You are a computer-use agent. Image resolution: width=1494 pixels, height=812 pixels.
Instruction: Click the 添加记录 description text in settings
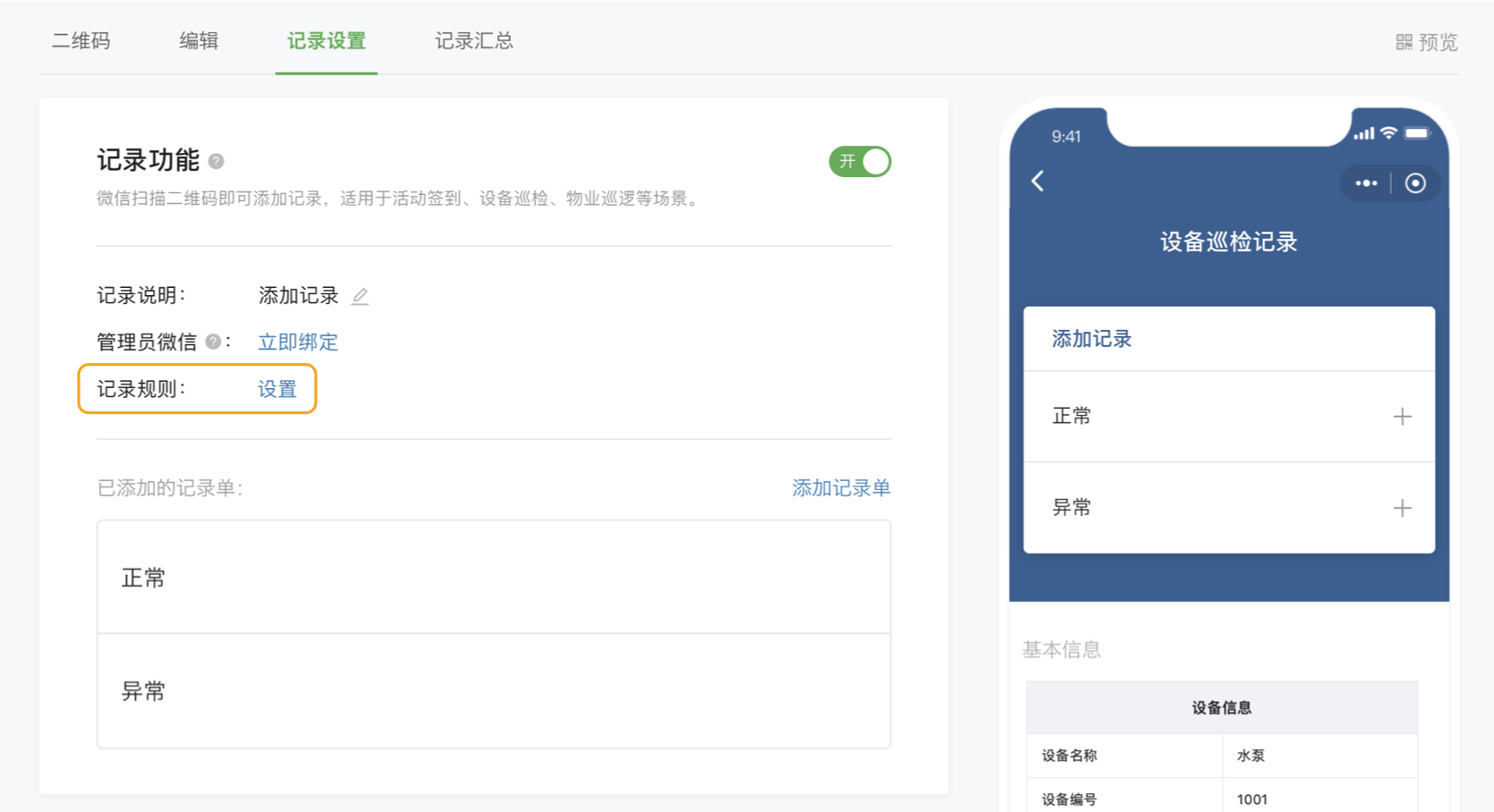(299, 295)
